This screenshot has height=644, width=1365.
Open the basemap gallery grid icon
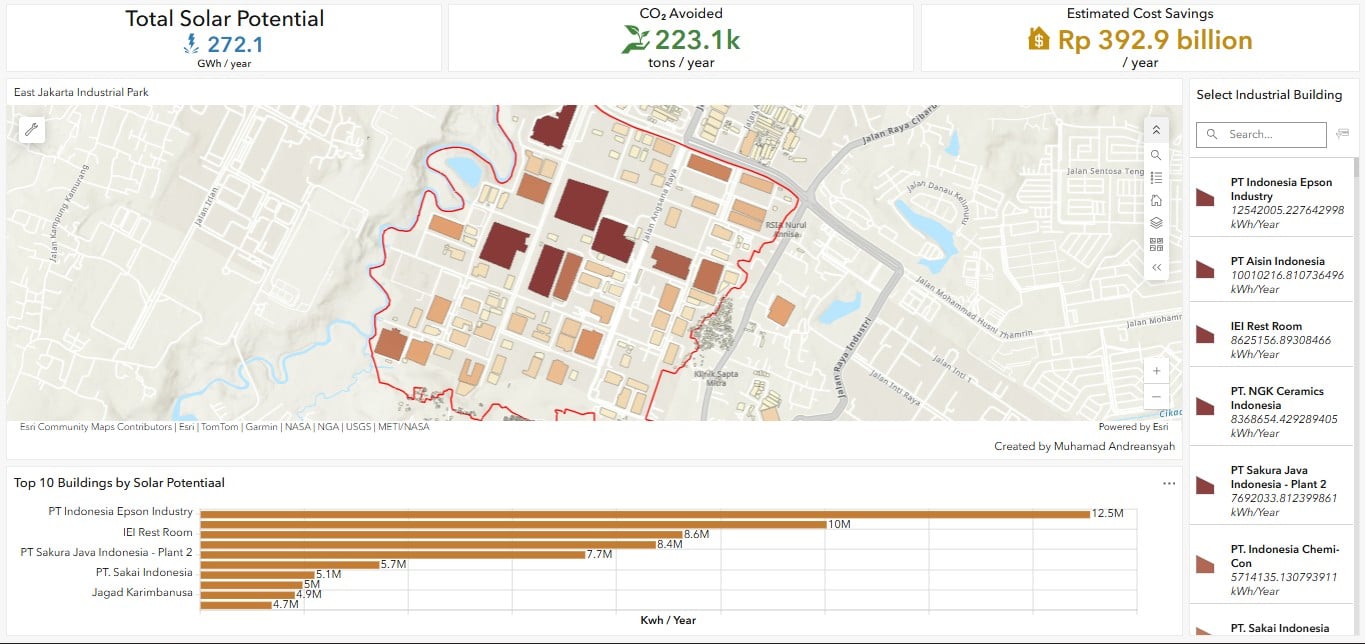tap(1156, 244)
